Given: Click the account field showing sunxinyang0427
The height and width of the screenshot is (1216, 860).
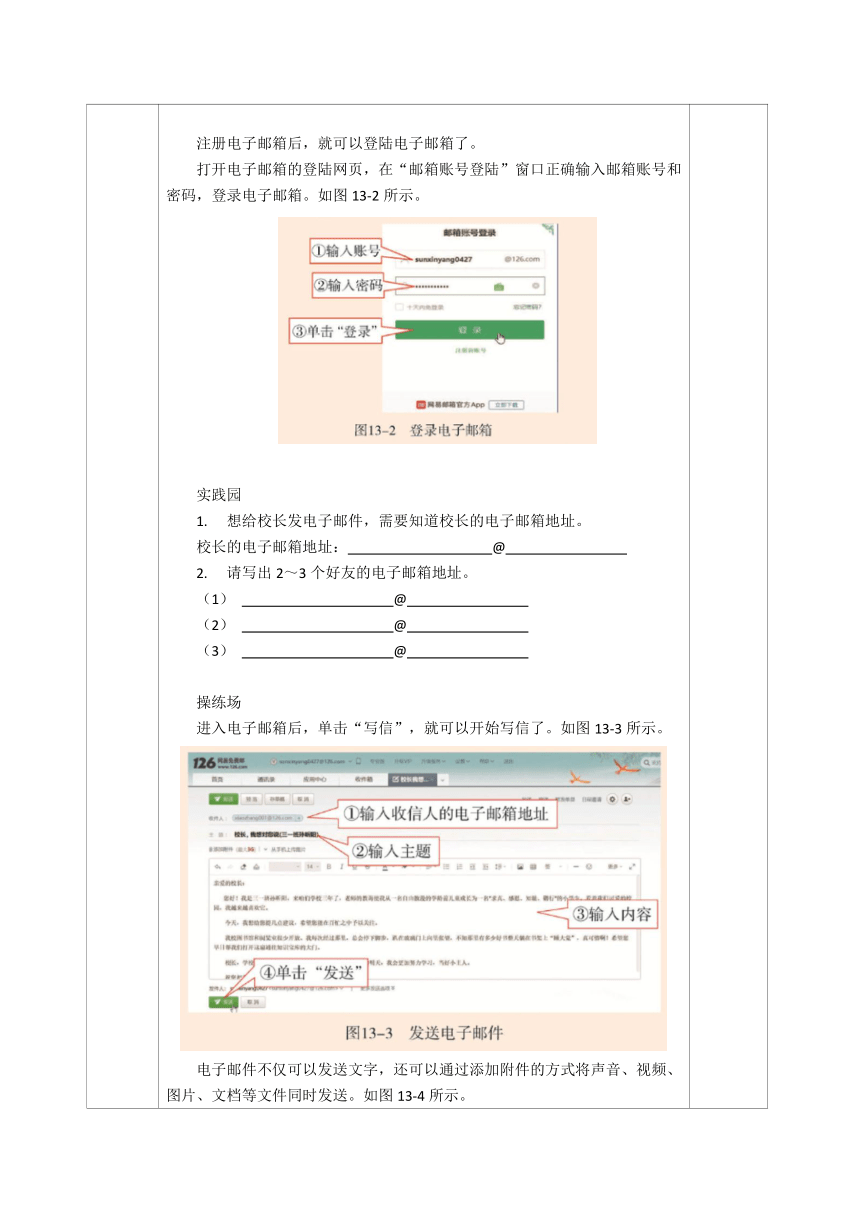Looking at the screenshot, I should point(470,259).
